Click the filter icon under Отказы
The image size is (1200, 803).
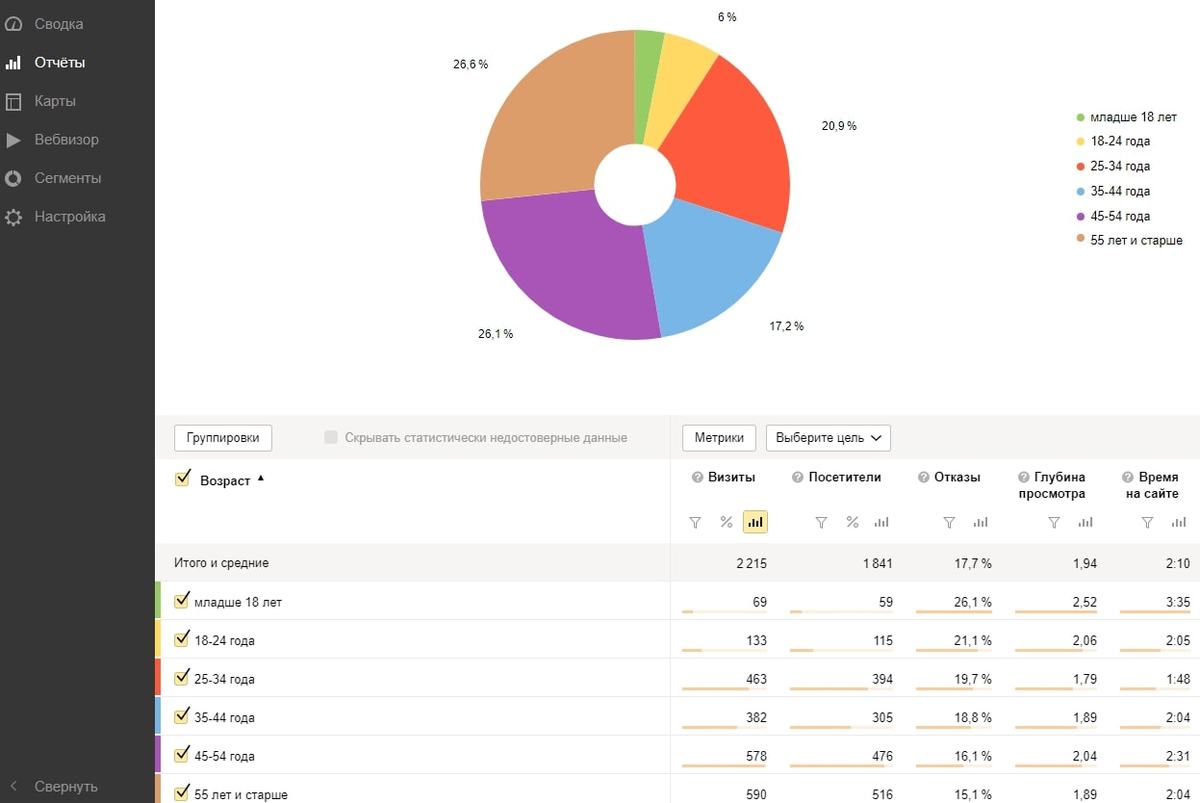click(x=950, y=522)
